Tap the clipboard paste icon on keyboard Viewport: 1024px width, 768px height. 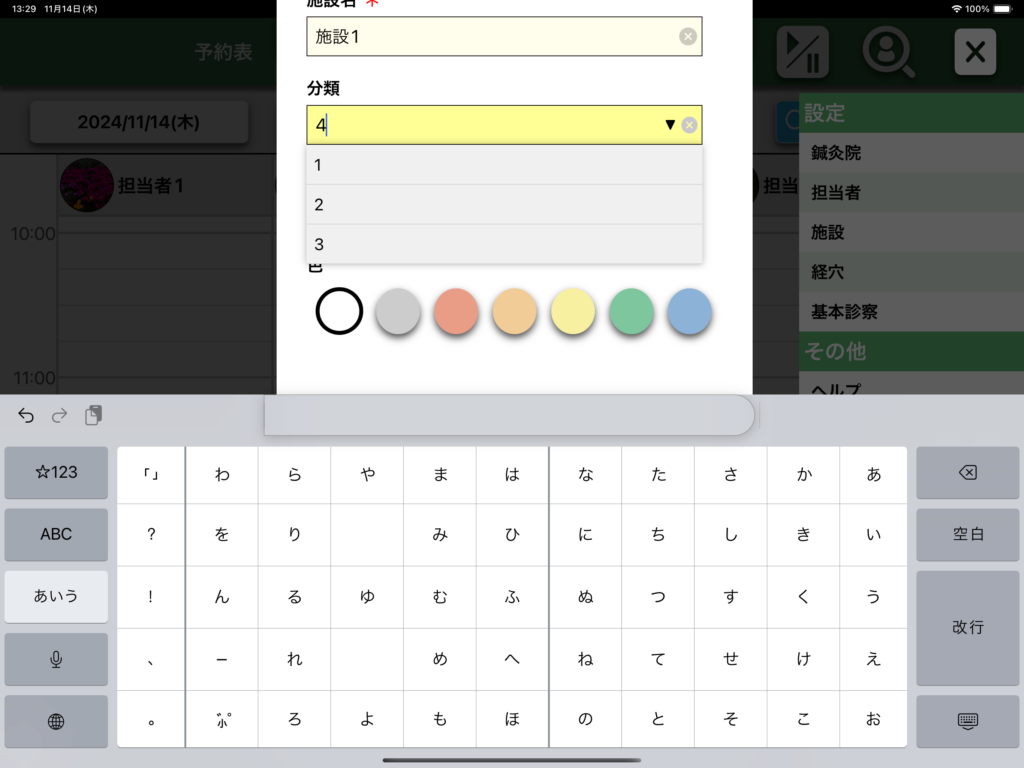[93, 415]
